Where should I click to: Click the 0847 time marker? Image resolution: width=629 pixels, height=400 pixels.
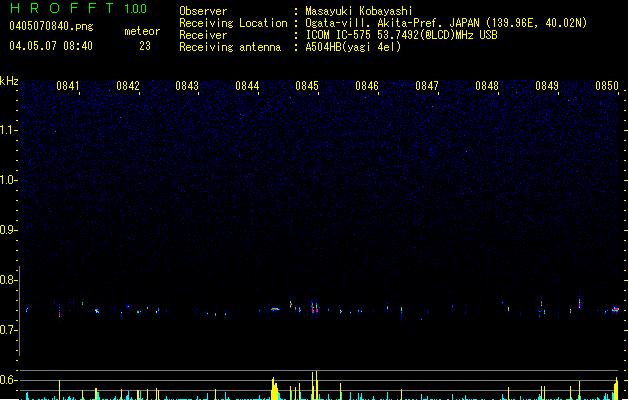pos(427,86)
